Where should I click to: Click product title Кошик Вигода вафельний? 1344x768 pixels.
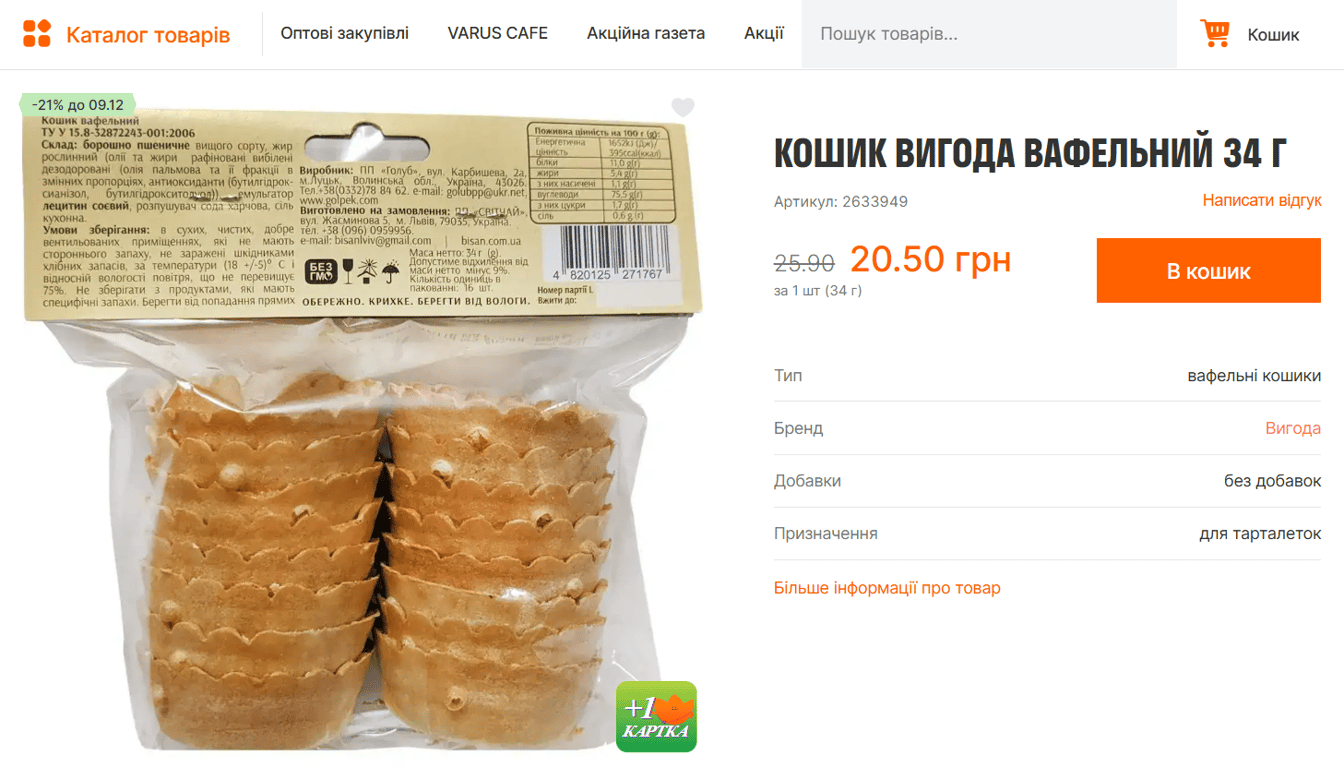pyautogui.click(x=1030, y=153)
